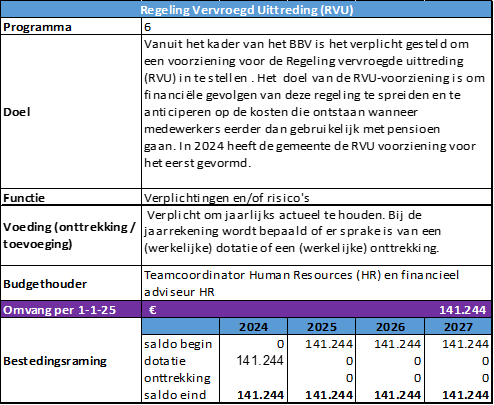The height and width of the screenshot is (405, 494).
Task: Select the dotatie value 141.244 for 2024
Action: coord(260,361)
